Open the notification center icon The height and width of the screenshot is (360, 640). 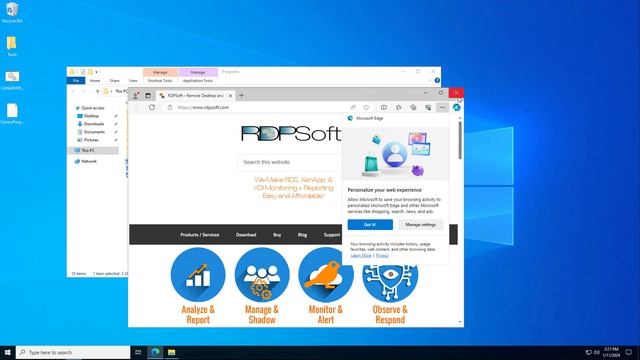pyautogui.click(x=629, y=352)
